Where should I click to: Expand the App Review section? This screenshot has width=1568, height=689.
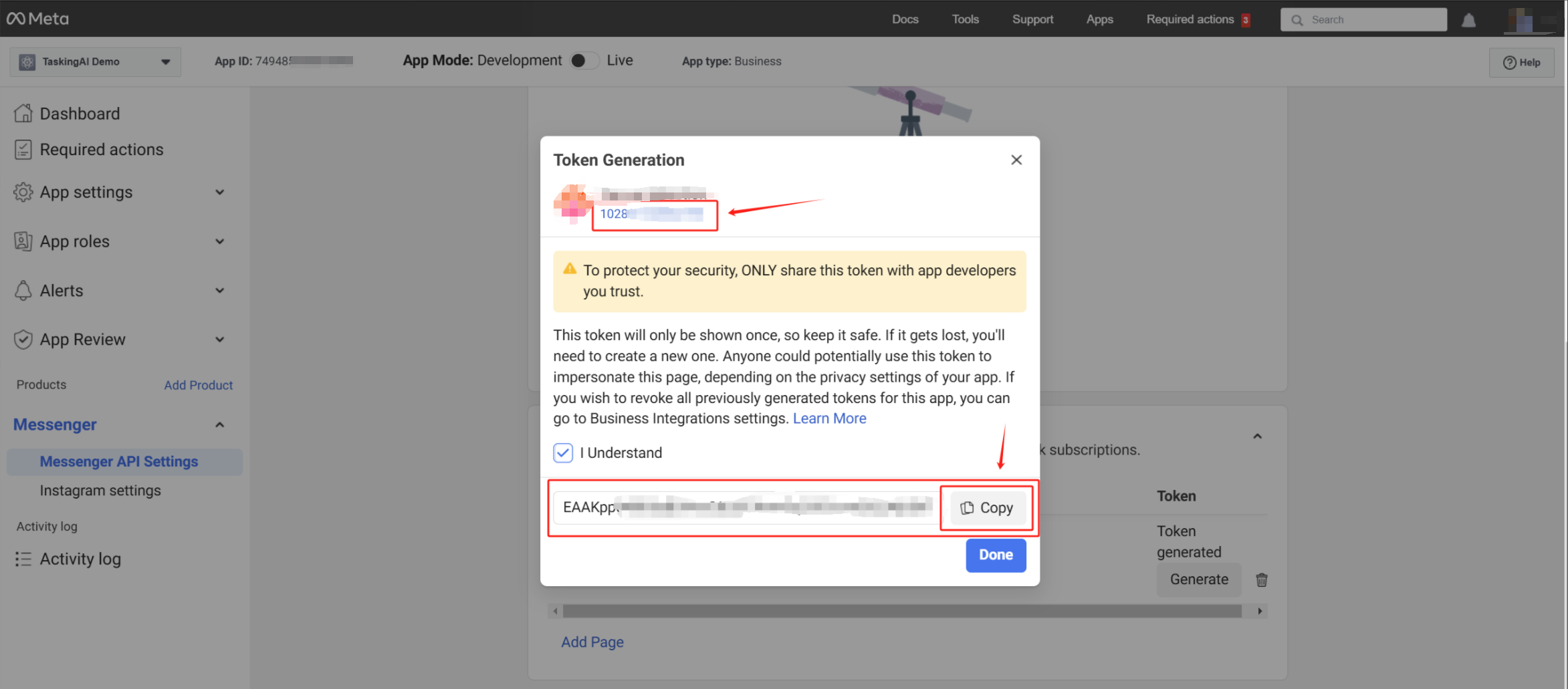[219, 339]
